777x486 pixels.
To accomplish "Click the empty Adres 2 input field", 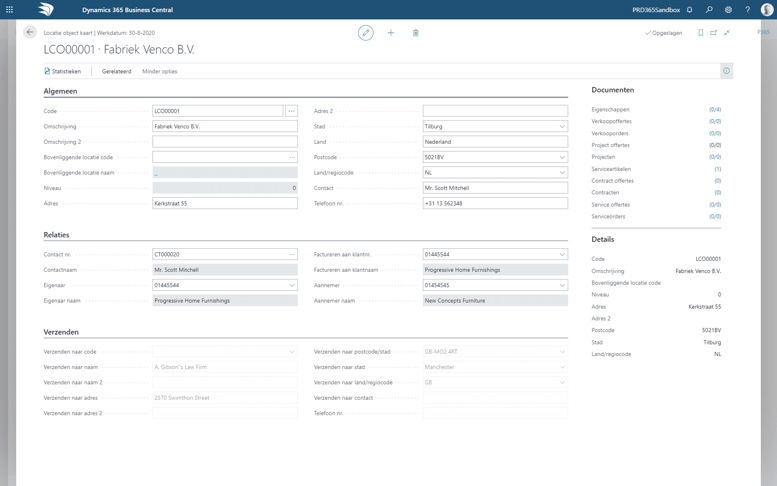I will [x=495, y=111].
